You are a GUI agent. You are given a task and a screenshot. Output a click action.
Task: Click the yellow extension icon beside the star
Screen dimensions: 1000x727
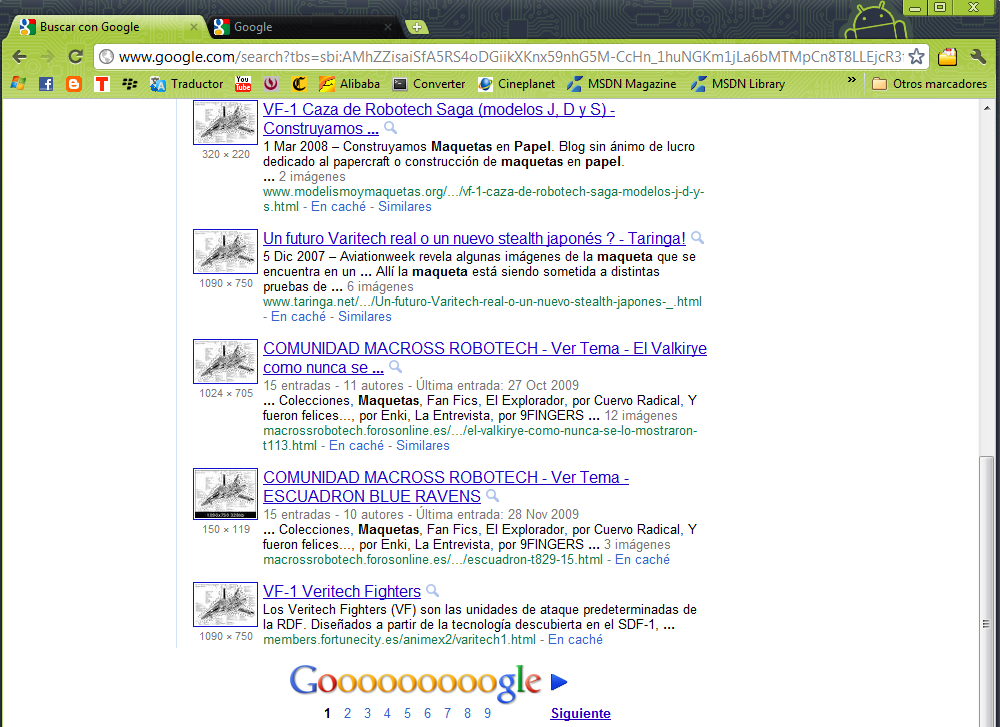(x=948, y=57)
